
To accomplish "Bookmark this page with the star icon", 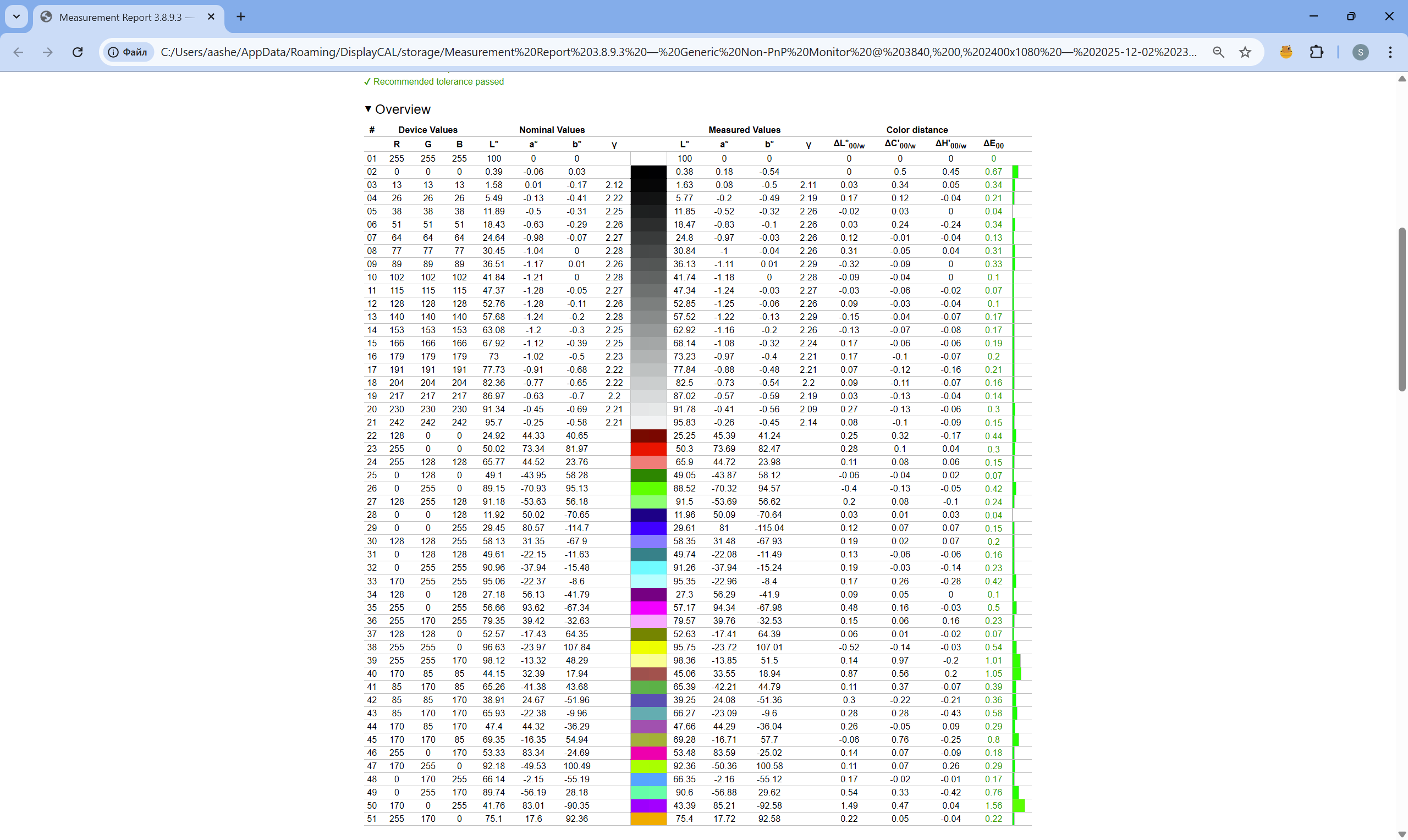I will point(1245,52).
